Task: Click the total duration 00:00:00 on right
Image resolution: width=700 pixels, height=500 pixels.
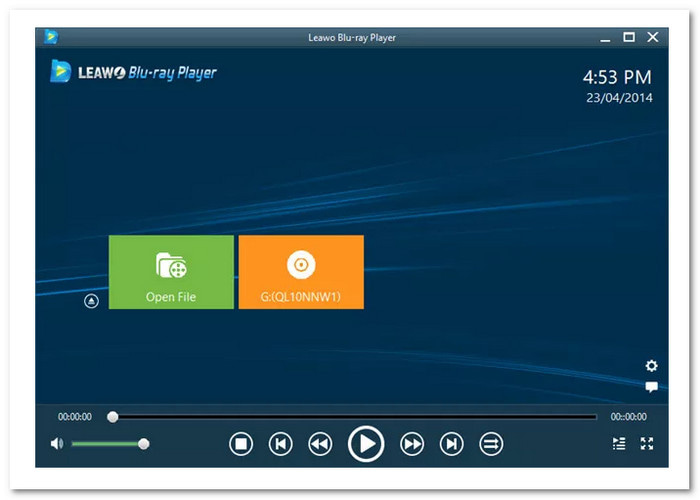Action: tap(629, 417)
